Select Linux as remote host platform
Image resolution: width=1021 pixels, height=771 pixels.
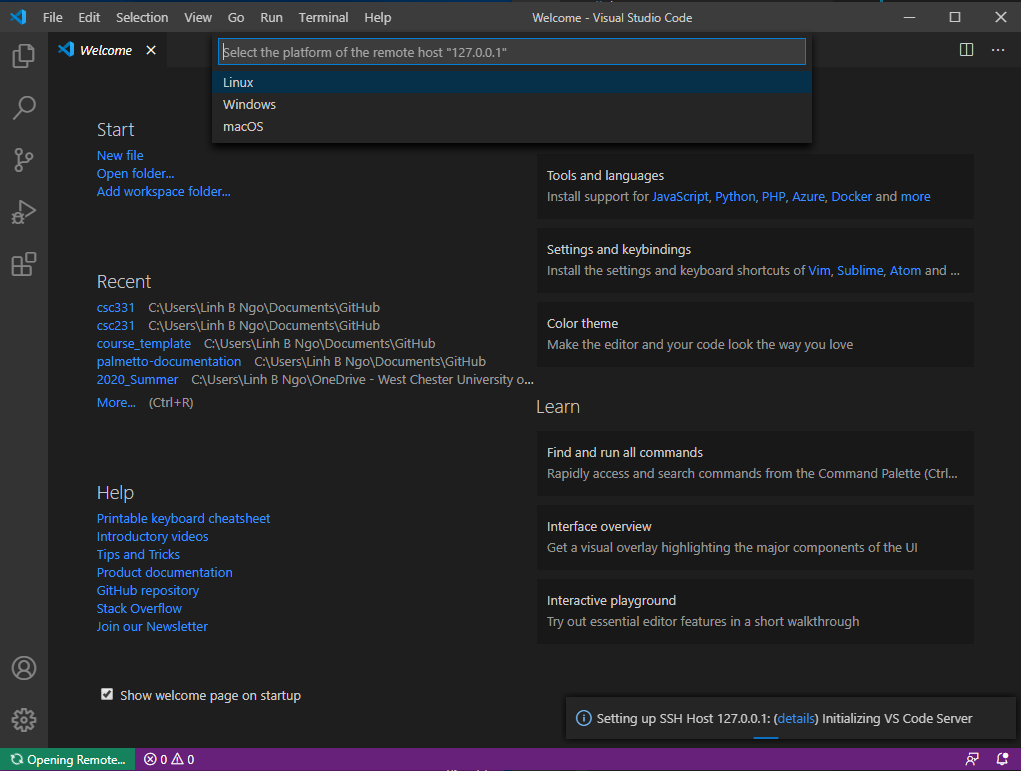tap(512, 83)
